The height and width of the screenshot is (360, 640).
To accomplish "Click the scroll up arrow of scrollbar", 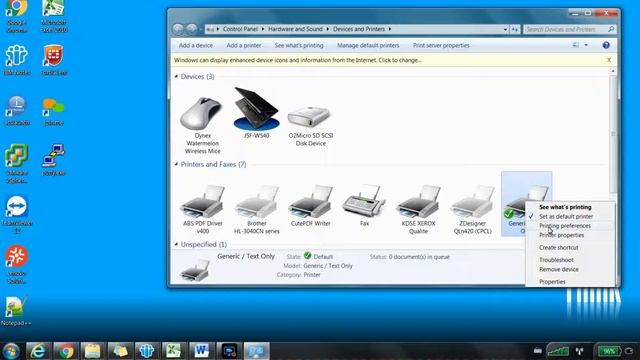I will (613, 71).
